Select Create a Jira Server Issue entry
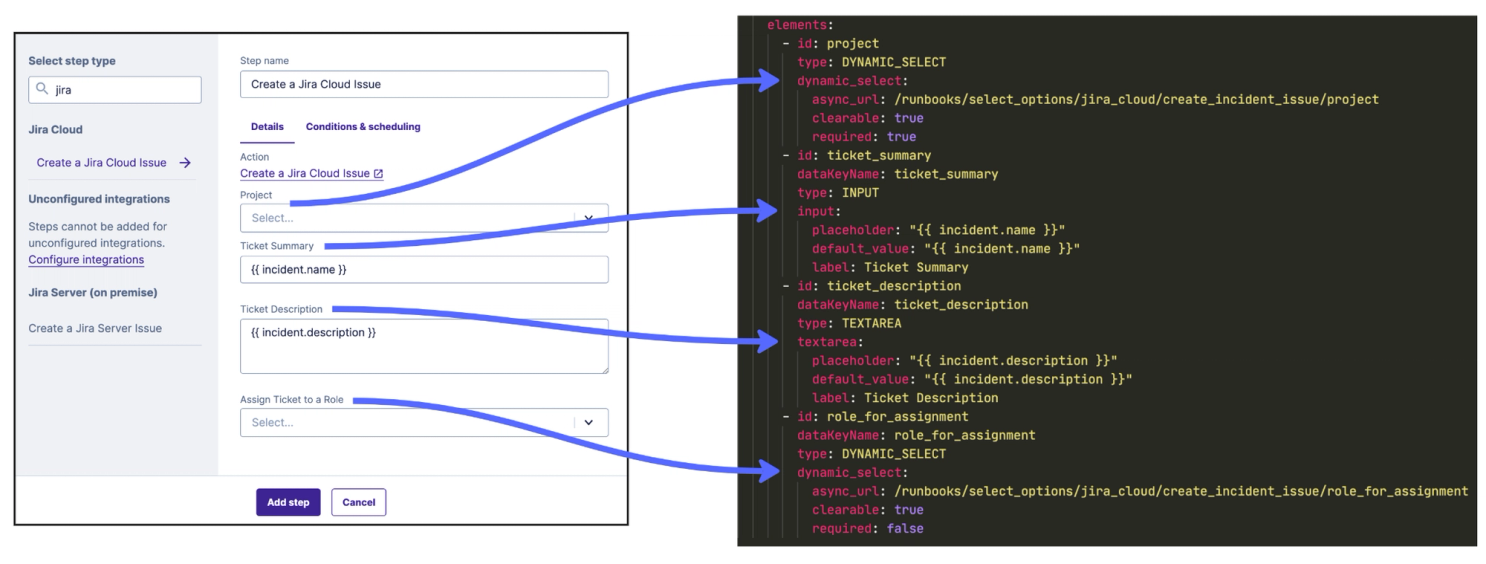This screenshot has width=1486, height=564. point(95,328)
